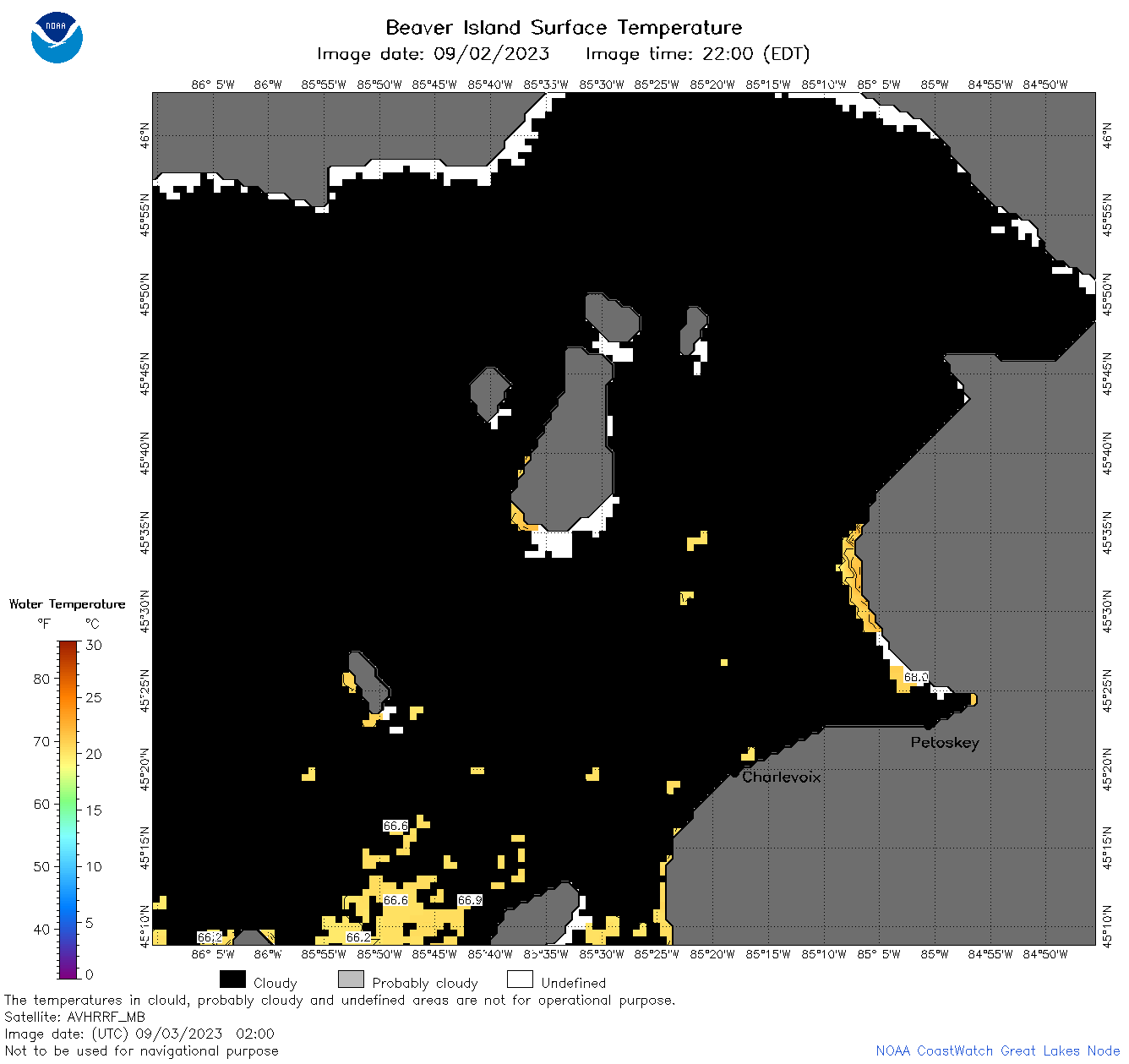Click the Charlevoix city marker dot
The width and height of the screenshot is (1129, 1064).
click(734, 772)
